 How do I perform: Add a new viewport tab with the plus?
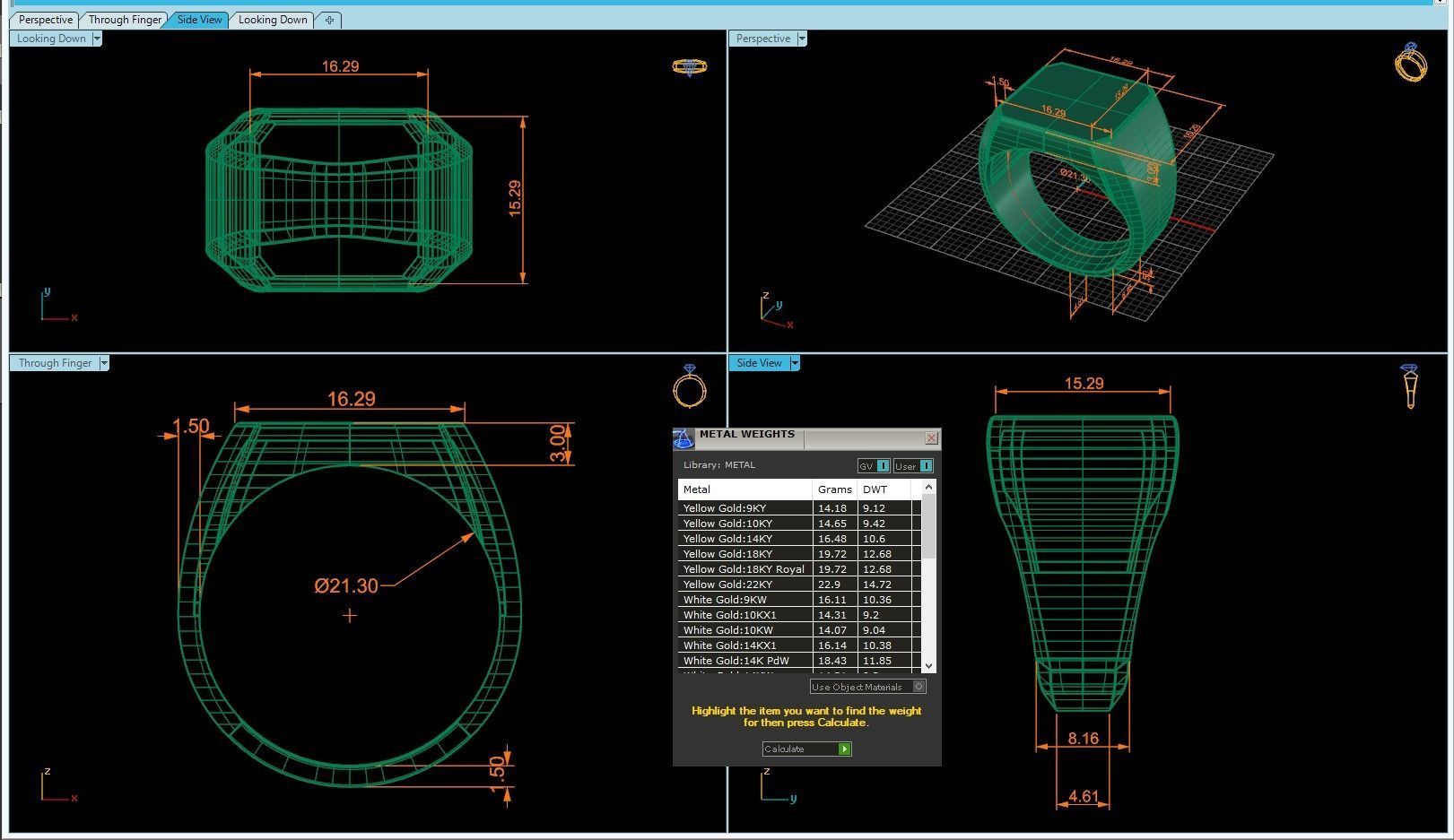coord(329,20)
